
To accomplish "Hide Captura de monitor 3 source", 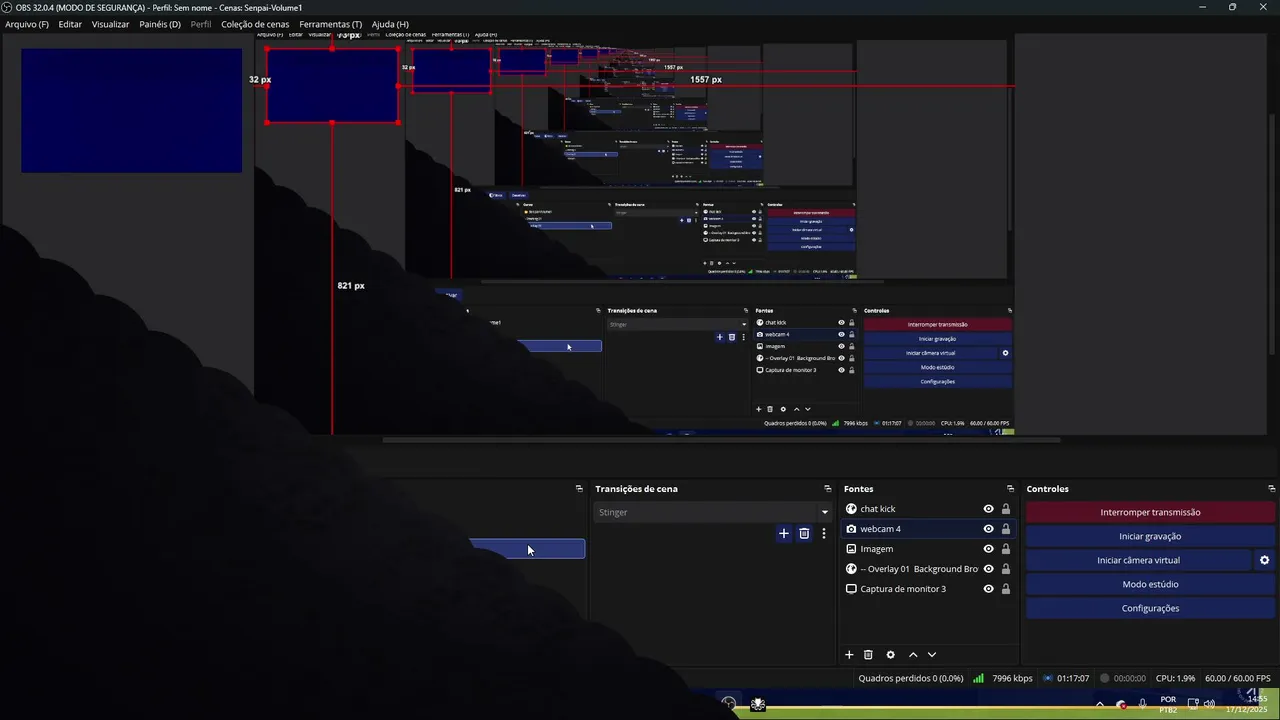I will tap(988, 589).
